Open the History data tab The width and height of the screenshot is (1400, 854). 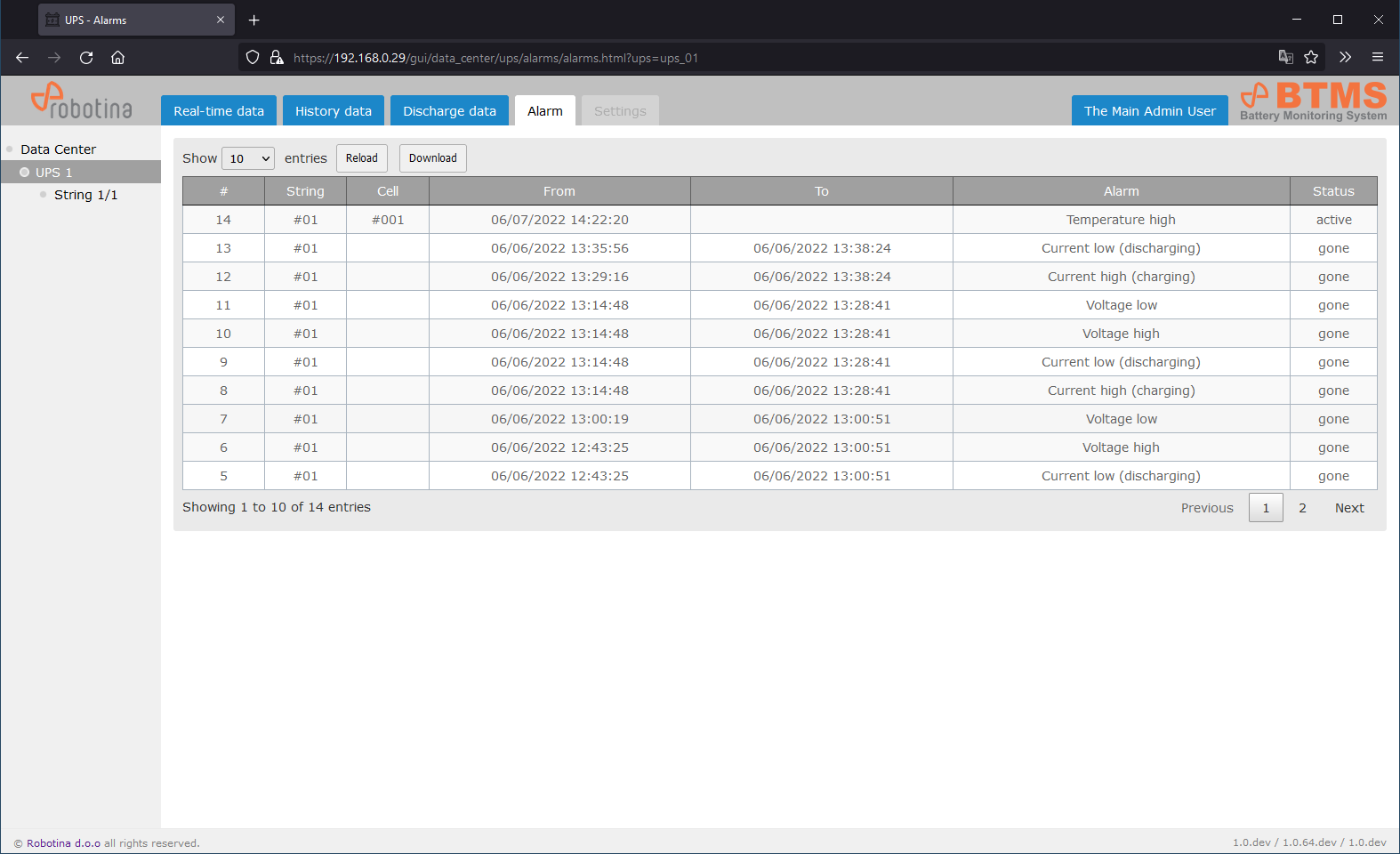334,111
